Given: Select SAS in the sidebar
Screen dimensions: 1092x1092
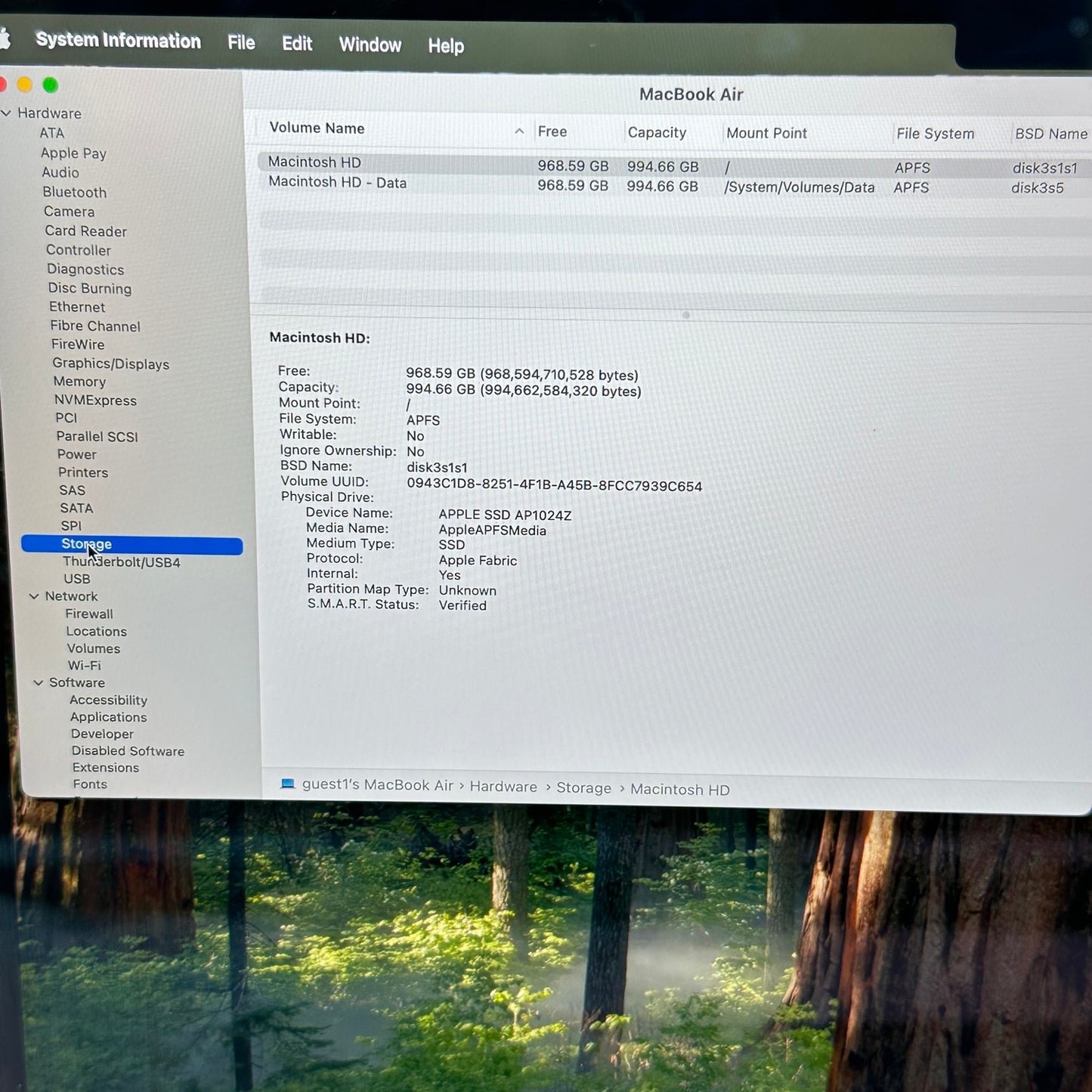Looking at the screenshot, I should coord(73,490).
